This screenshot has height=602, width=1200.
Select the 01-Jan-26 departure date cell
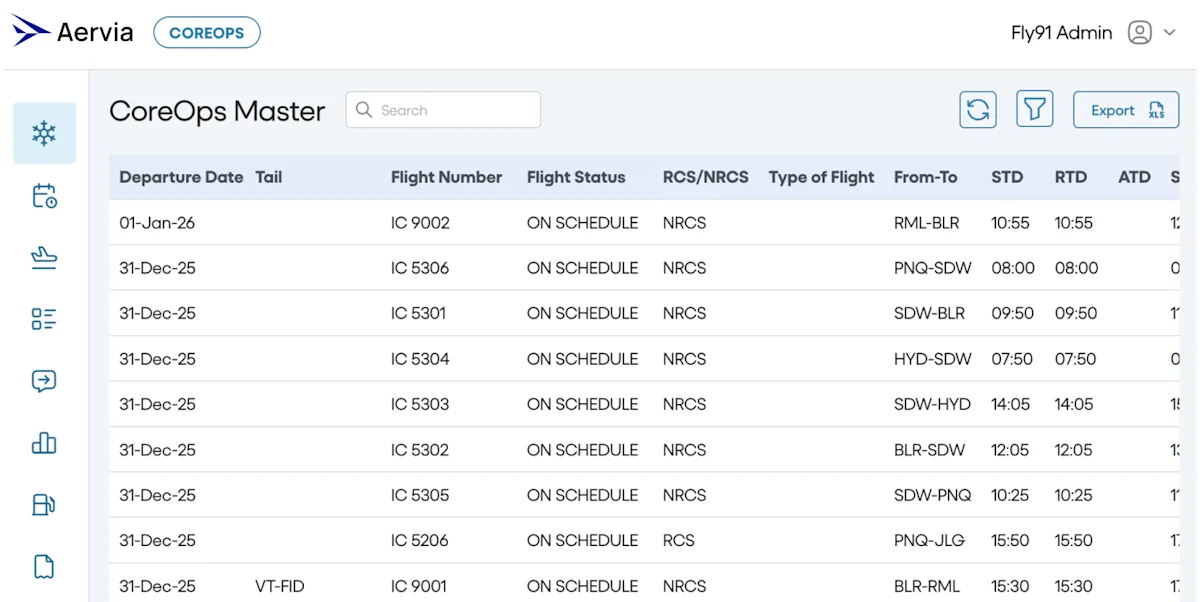point(157,223)
